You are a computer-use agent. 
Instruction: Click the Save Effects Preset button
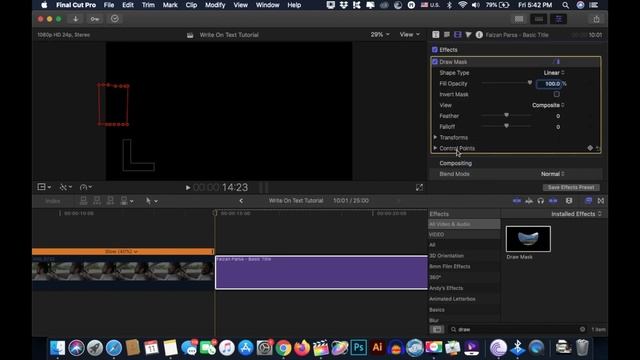pyautogui.click(x=571, y=187)
